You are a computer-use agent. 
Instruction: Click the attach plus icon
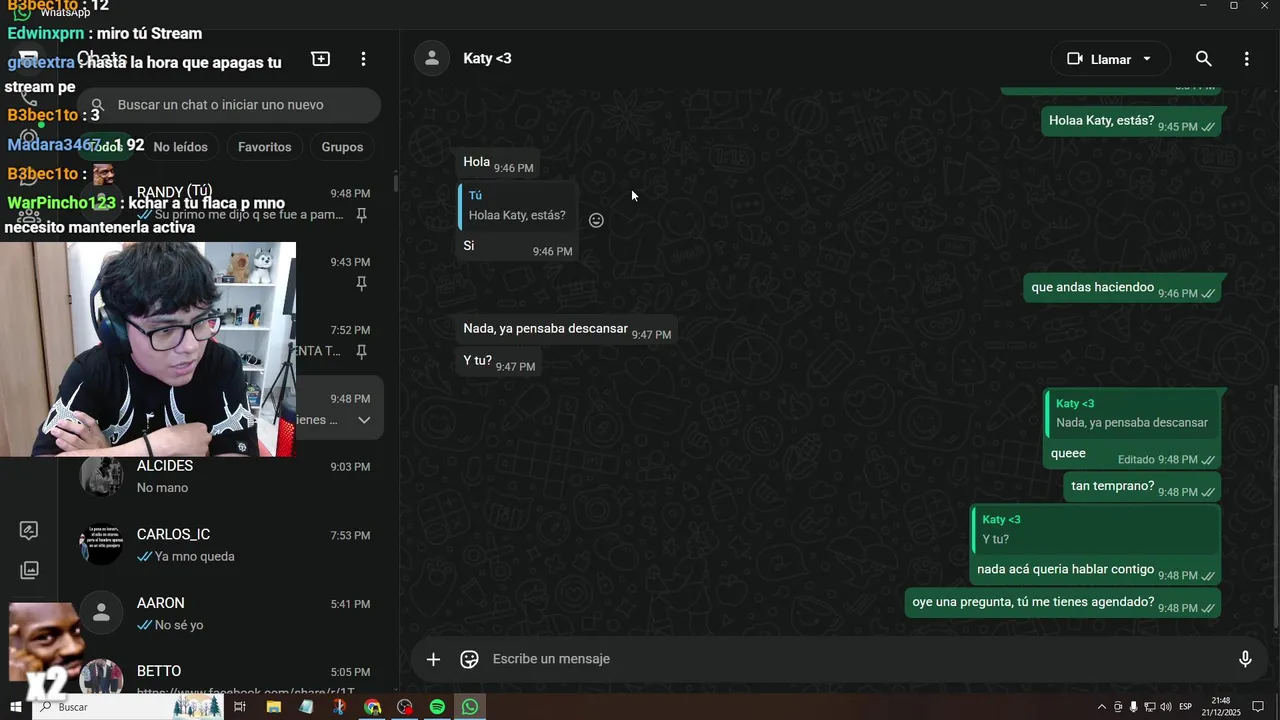433,659
